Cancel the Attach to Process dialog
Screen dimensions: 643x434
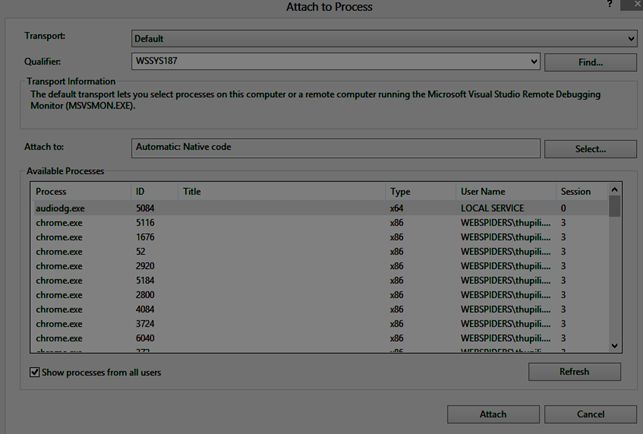(590, 414)
